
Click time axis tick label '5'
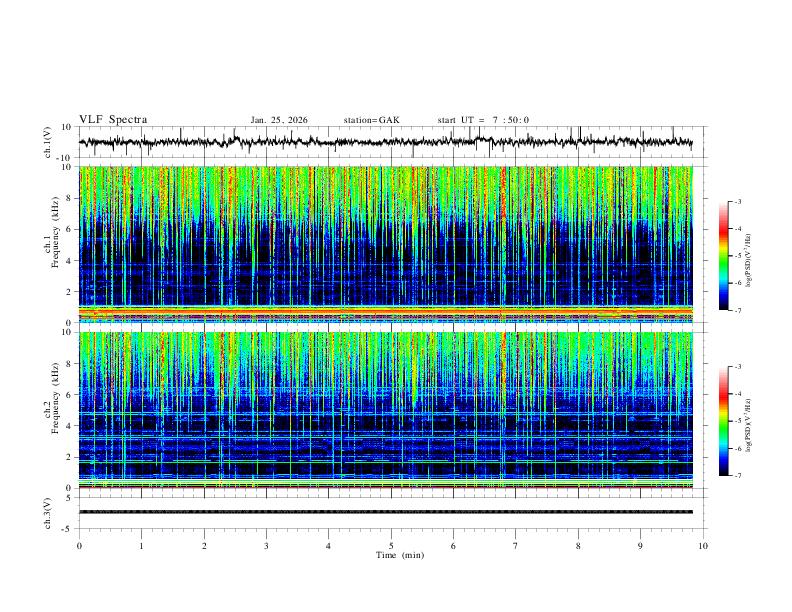pyautogui.click(x=391, y=546)
